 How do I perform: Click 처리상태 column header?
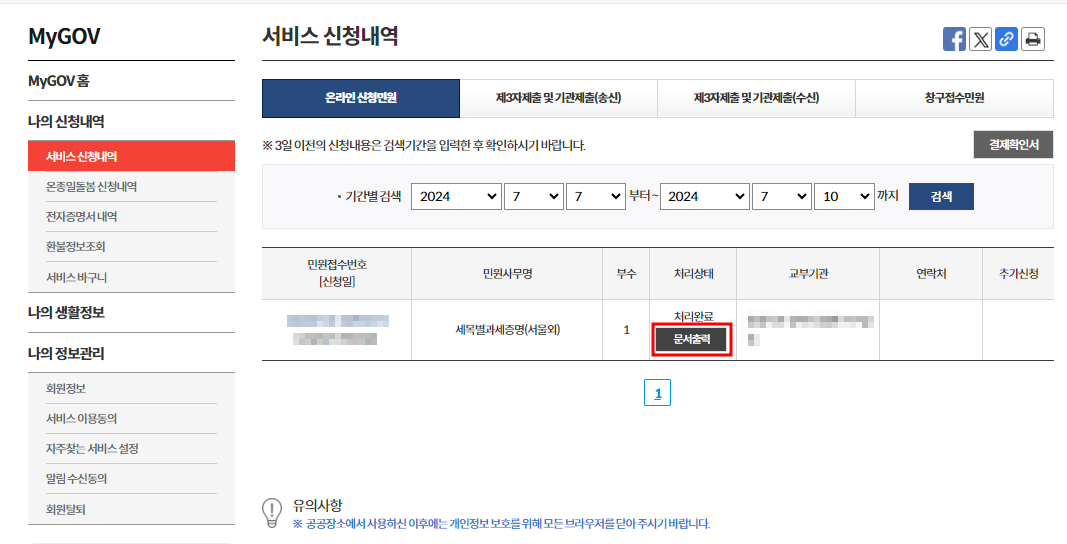[693, 274]
